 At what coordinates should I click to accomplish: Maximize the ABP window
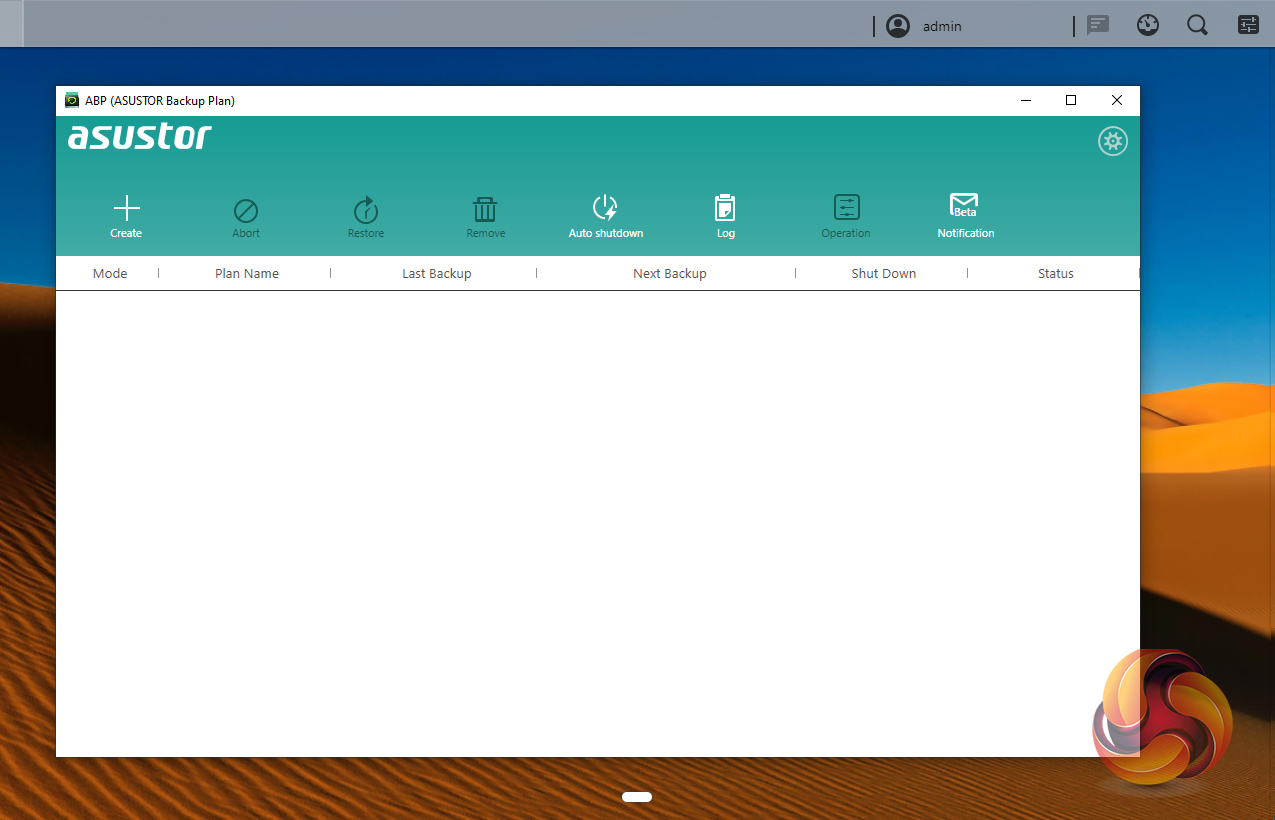pyautogui.click(x=1071, y=100)
